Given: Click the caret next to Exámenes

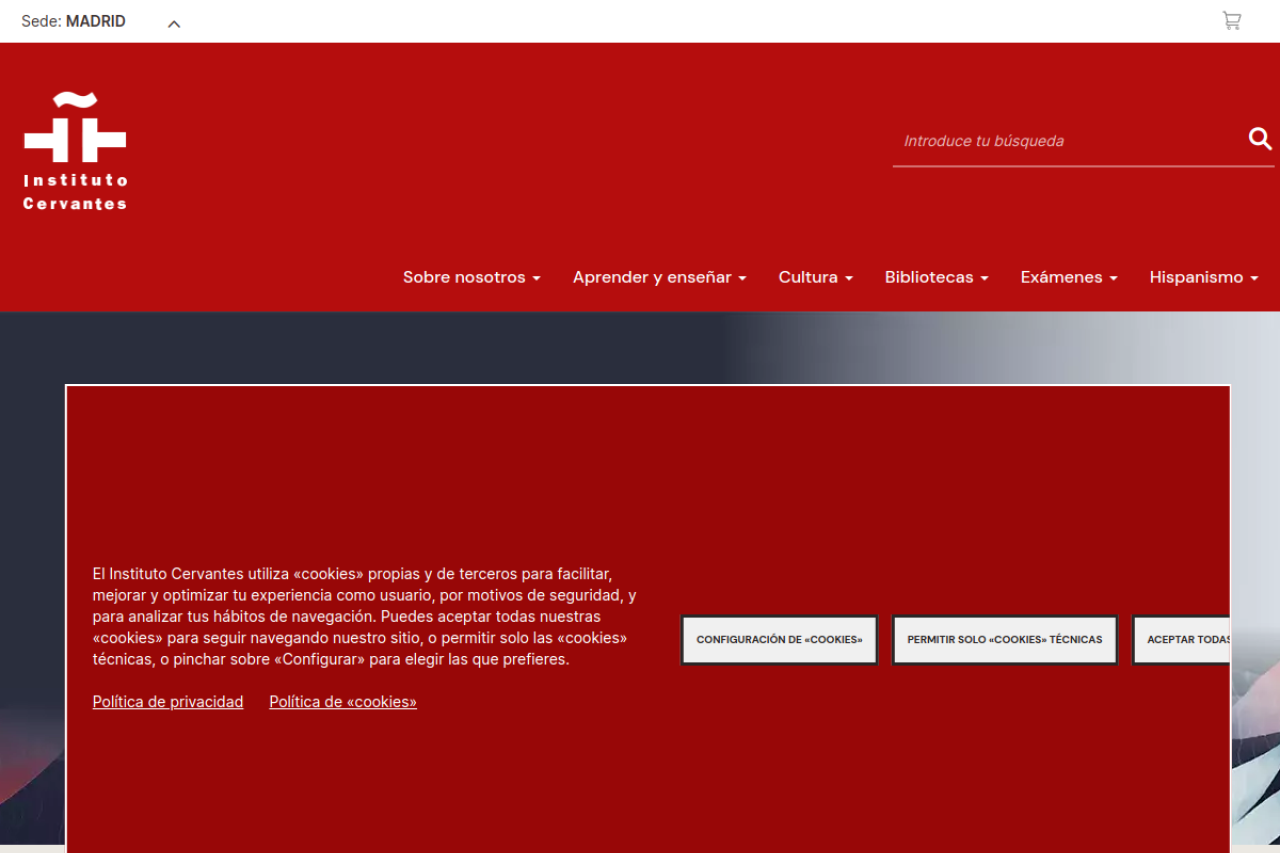Looking at the screenshot, I should coord(1113,278).
